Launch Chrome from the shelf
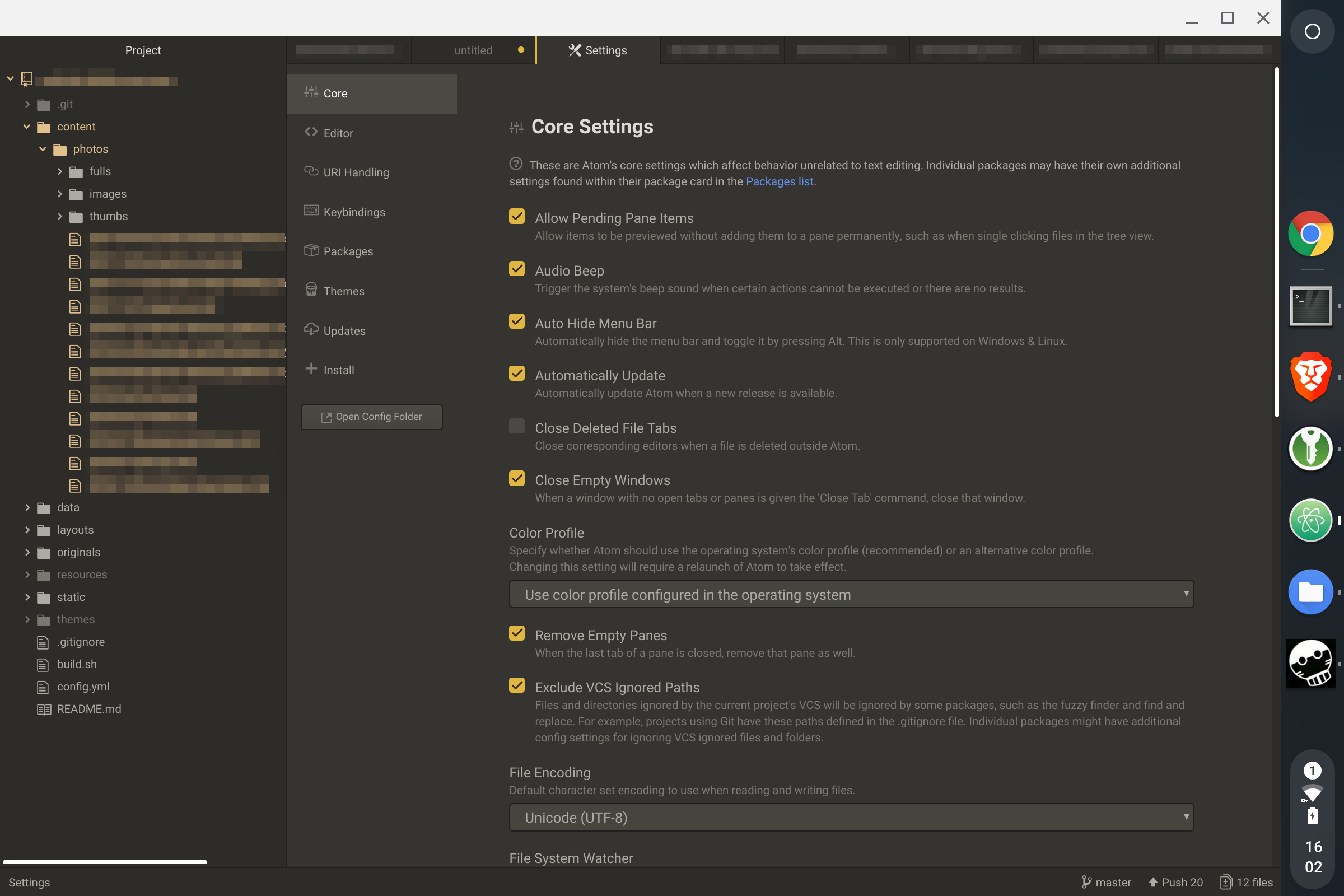This screenshot has width=1344, height=896. tap(1311, 234)
